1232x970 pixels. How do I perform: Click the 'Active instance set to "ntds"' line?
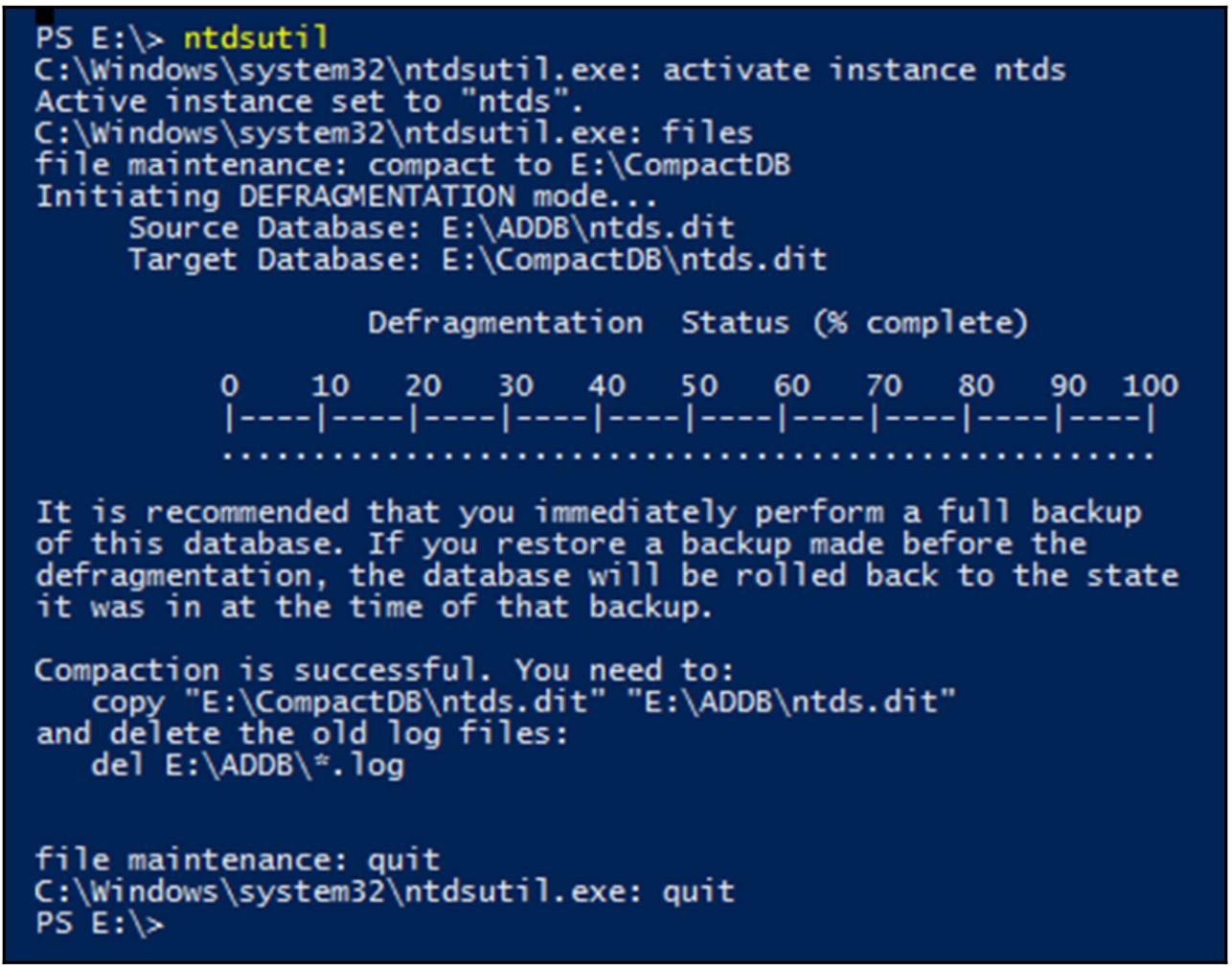point(308,102)
